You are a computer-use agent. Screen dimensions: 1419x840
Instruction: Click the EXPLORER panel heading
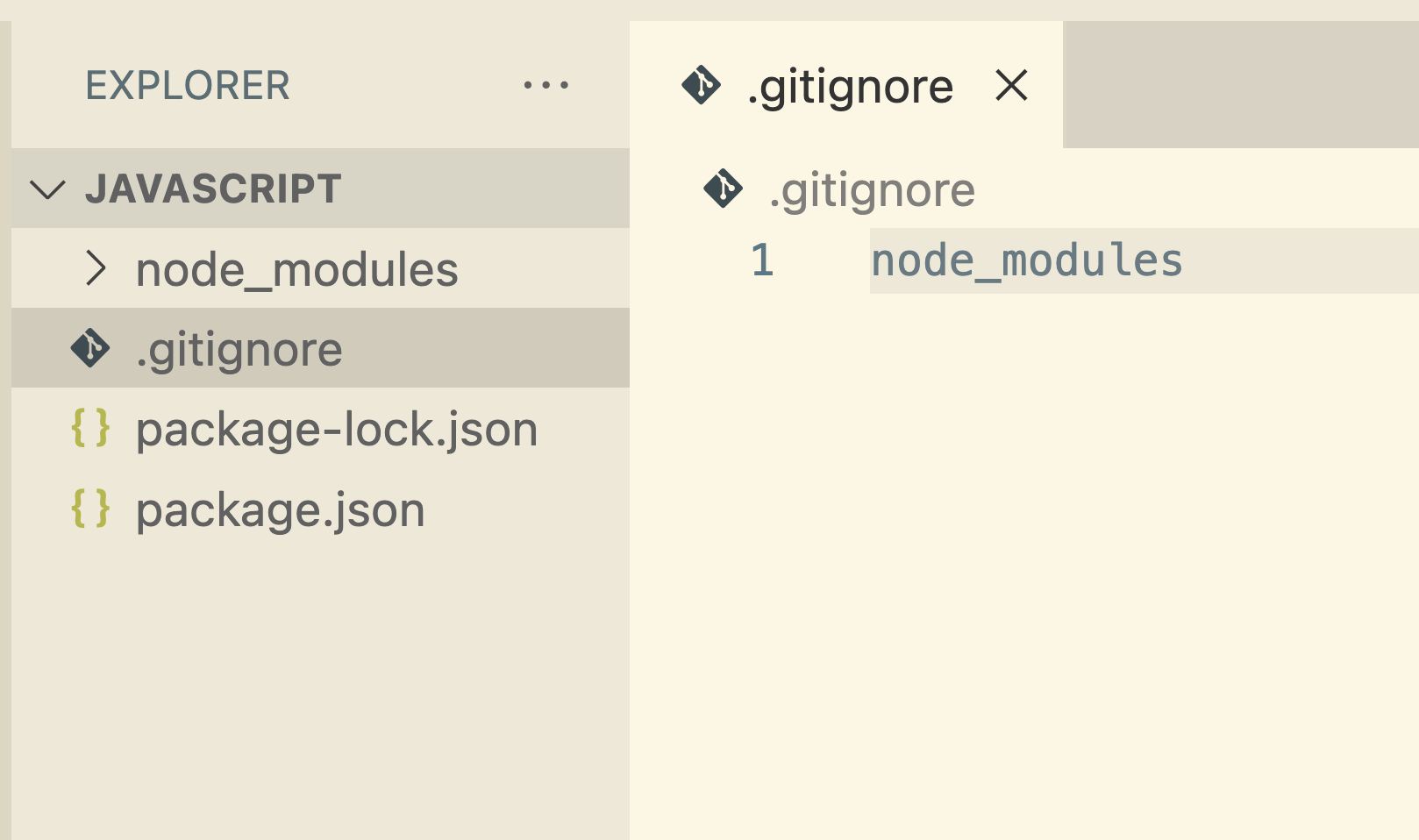187,85
